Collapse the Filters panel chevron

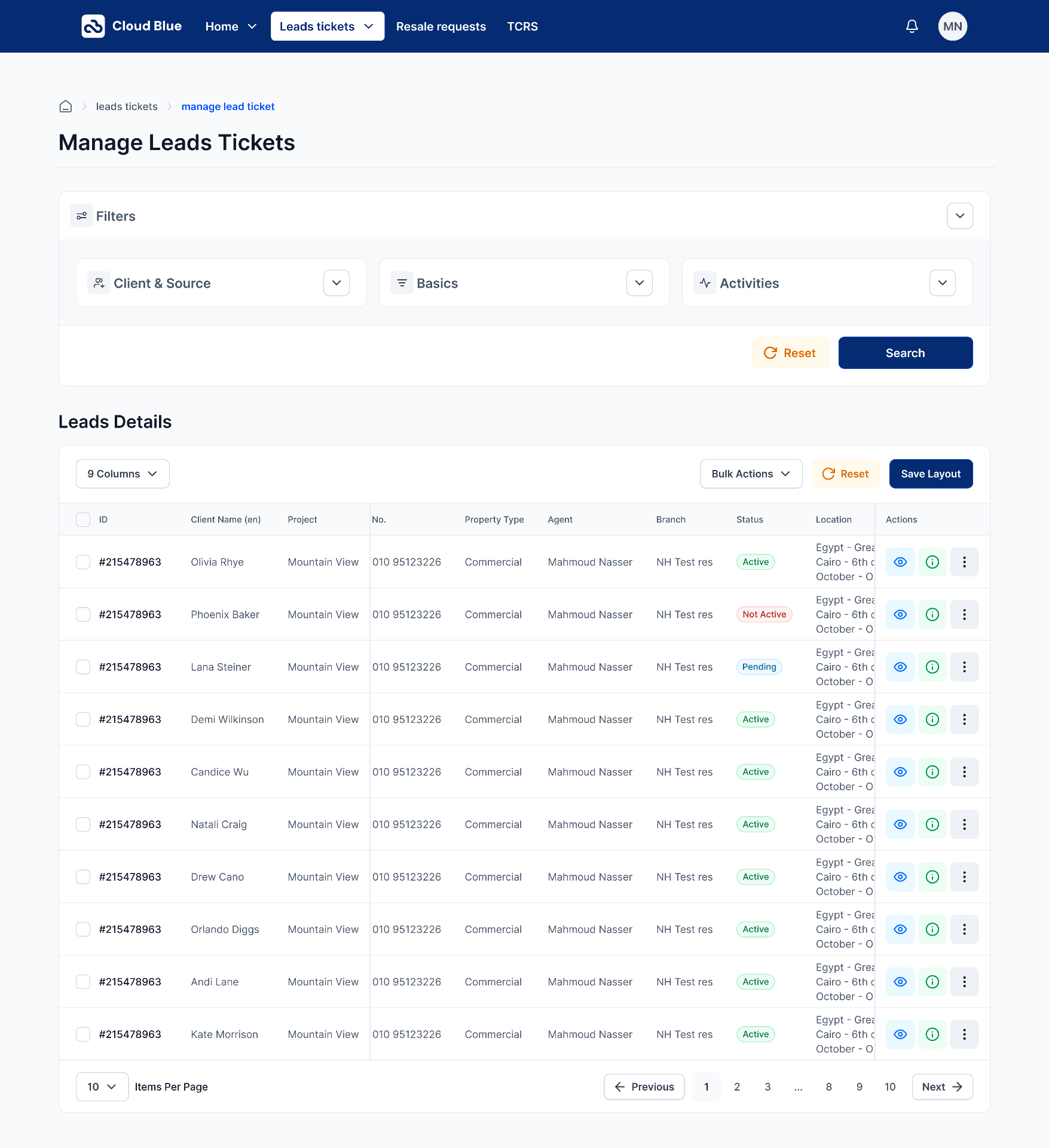(960, 216)
